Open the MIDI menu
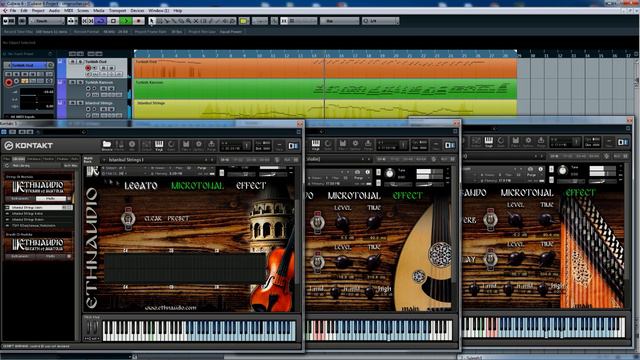The height and width of the screenshot is (360, 640). tap(69, 10)
